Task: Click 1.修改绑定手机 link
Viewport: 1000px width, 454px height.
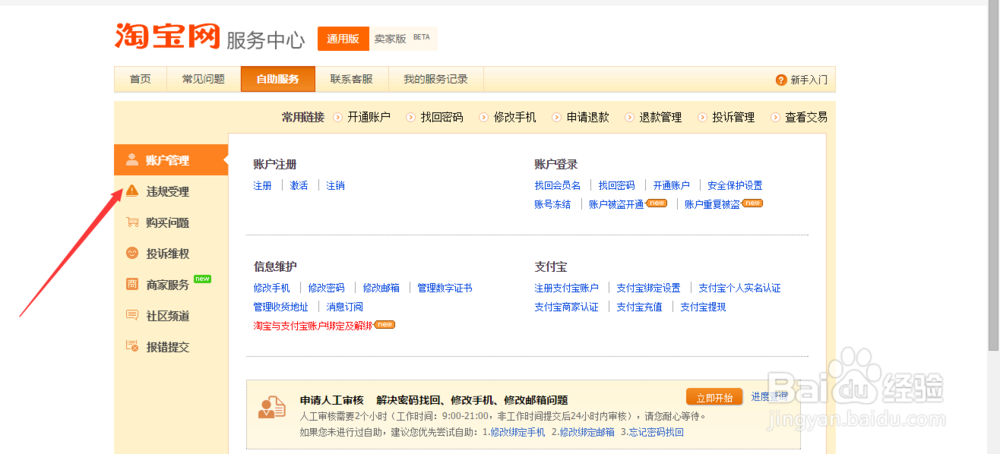Action: click(513, 432)
